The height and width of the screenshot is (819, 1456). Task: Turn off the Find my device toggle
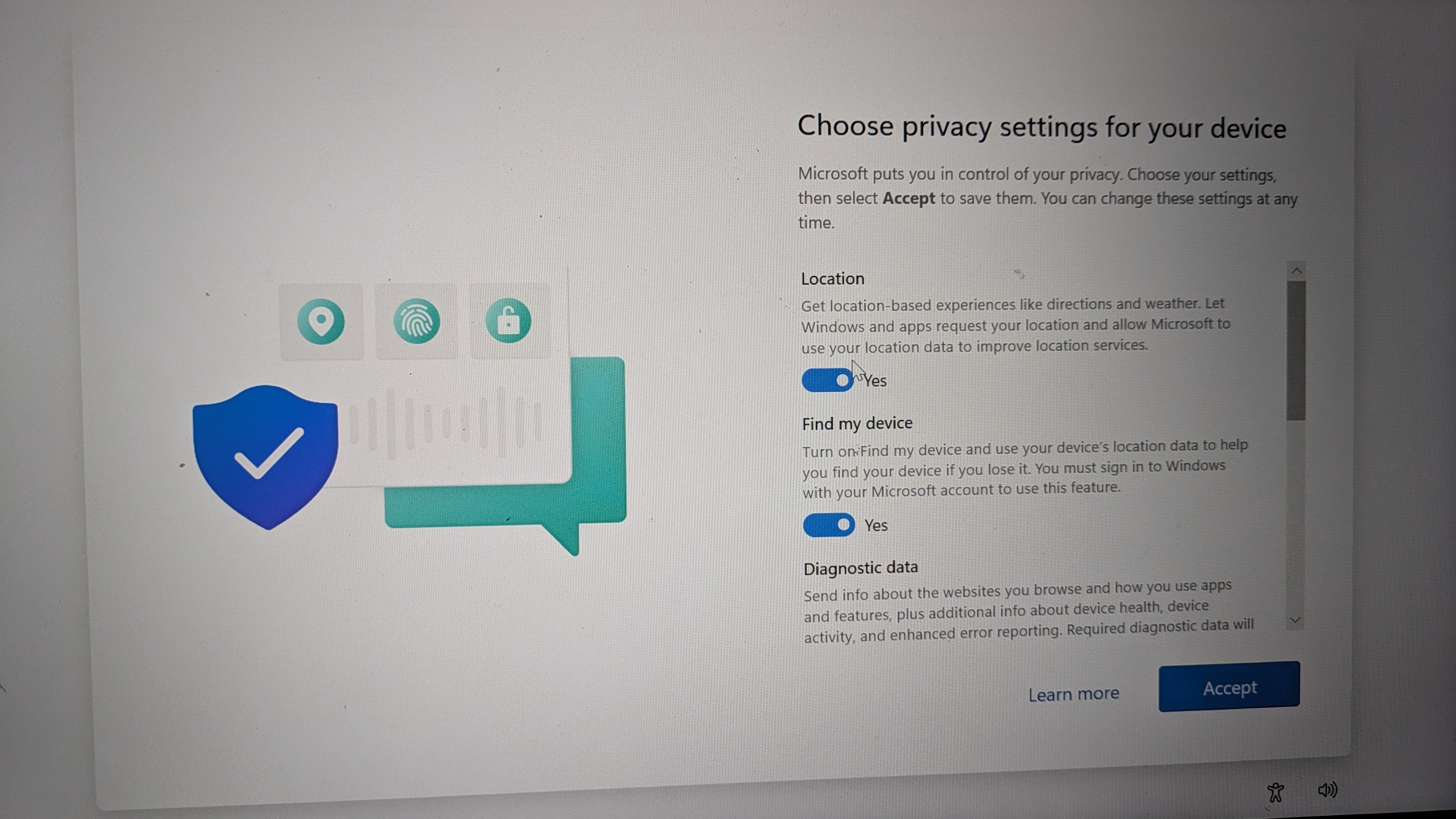[x=829, y=525]
